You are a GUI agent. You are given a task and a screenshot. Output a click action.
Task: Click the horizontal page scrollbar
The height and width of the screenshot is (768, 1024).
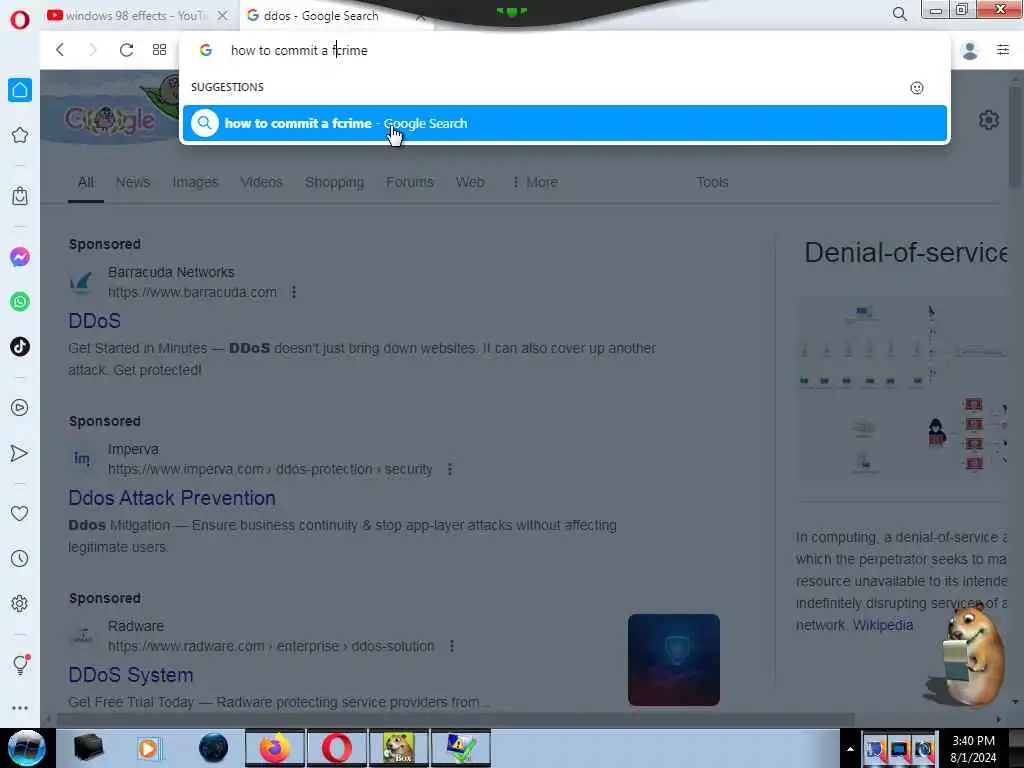point(457,719)
